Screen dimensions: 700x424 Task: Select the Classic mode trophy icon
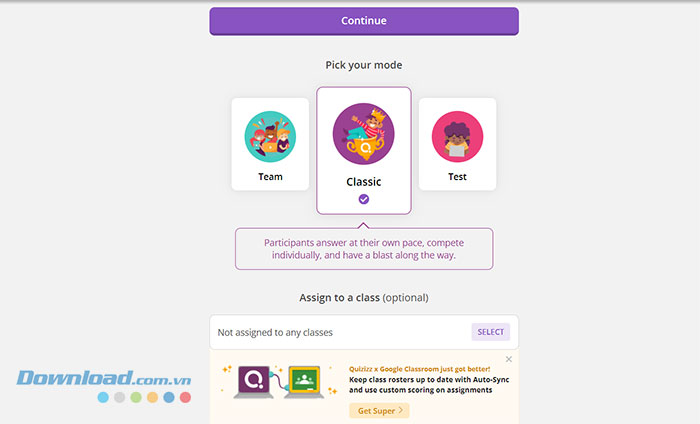pos(363,134)
